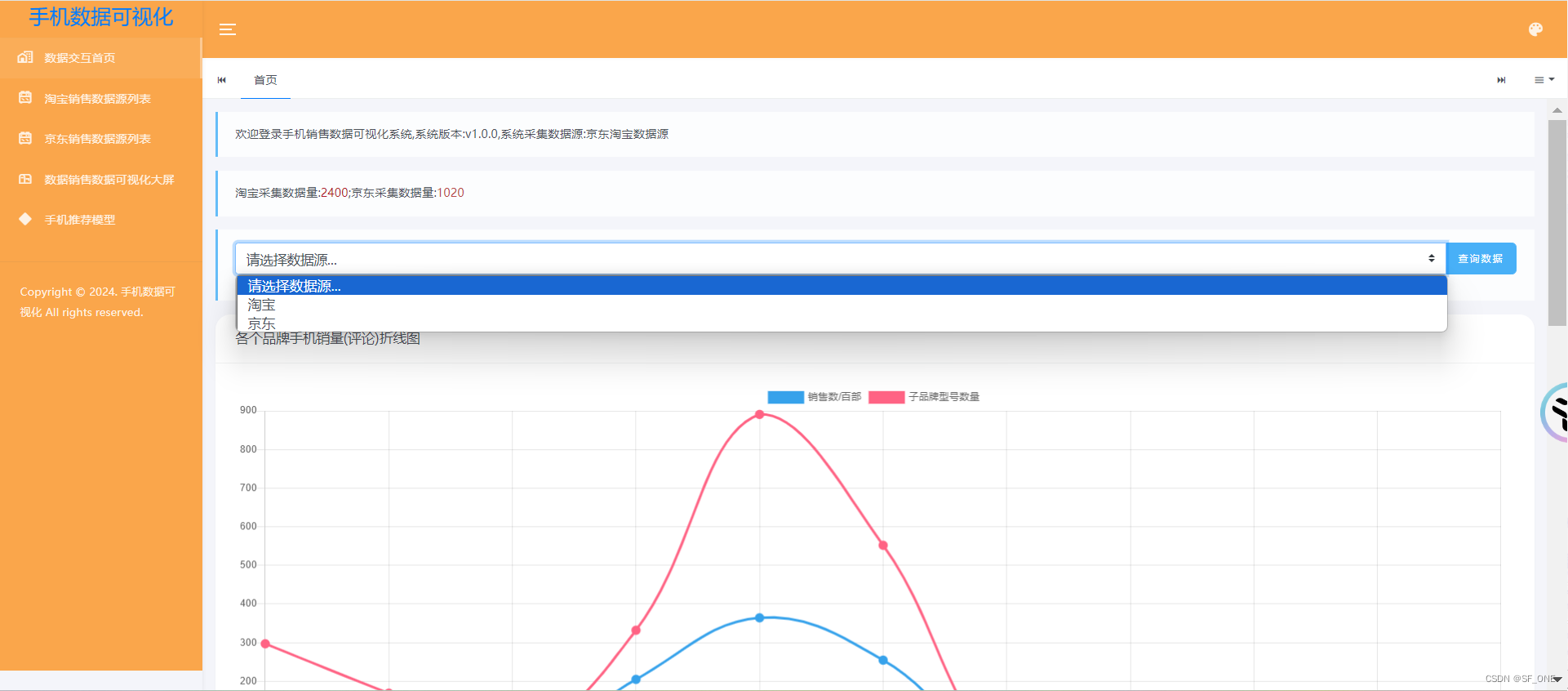Click the tab scroll-right forward icon

1501,80
